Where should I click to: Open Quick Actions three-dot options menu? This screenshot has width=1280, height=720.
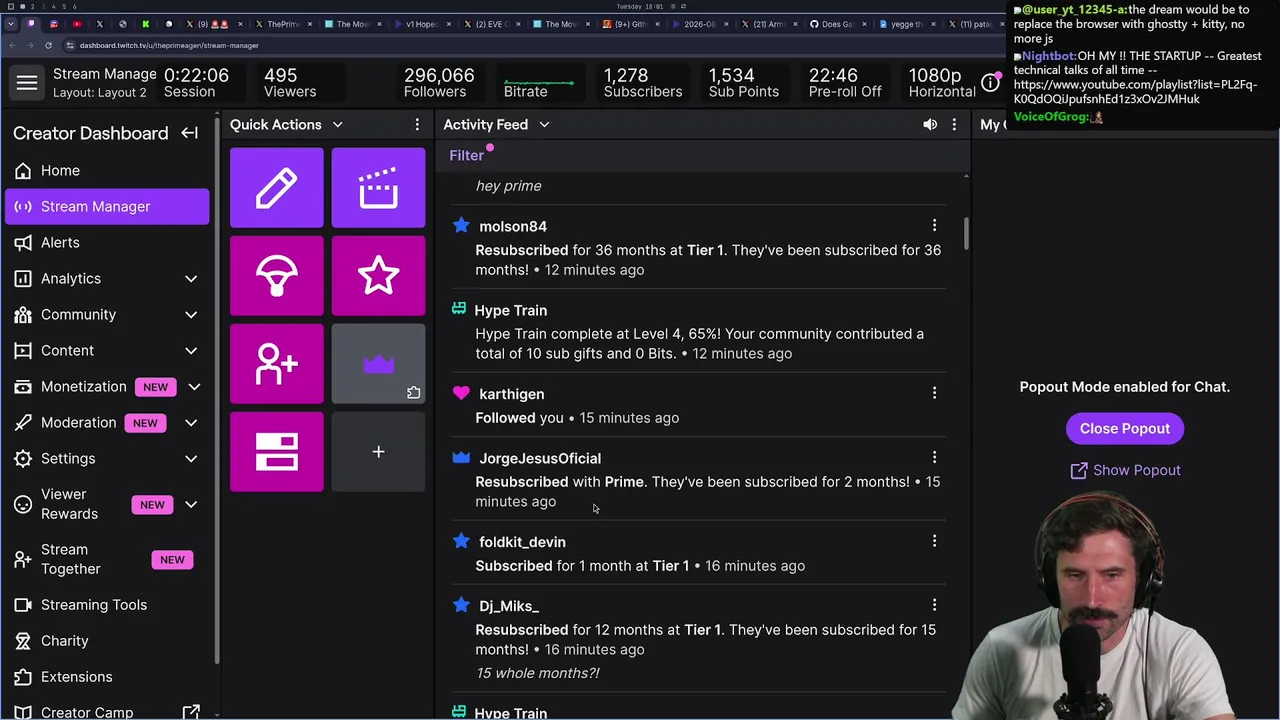click(x=417, y=125)
